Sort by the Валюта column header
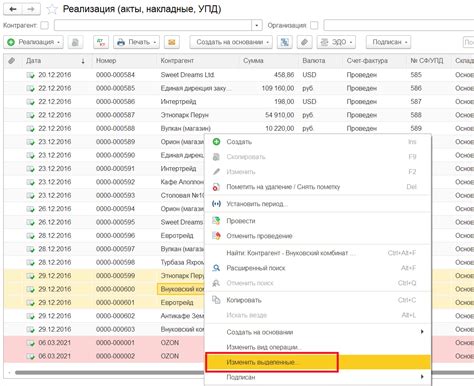 [314, 61]
